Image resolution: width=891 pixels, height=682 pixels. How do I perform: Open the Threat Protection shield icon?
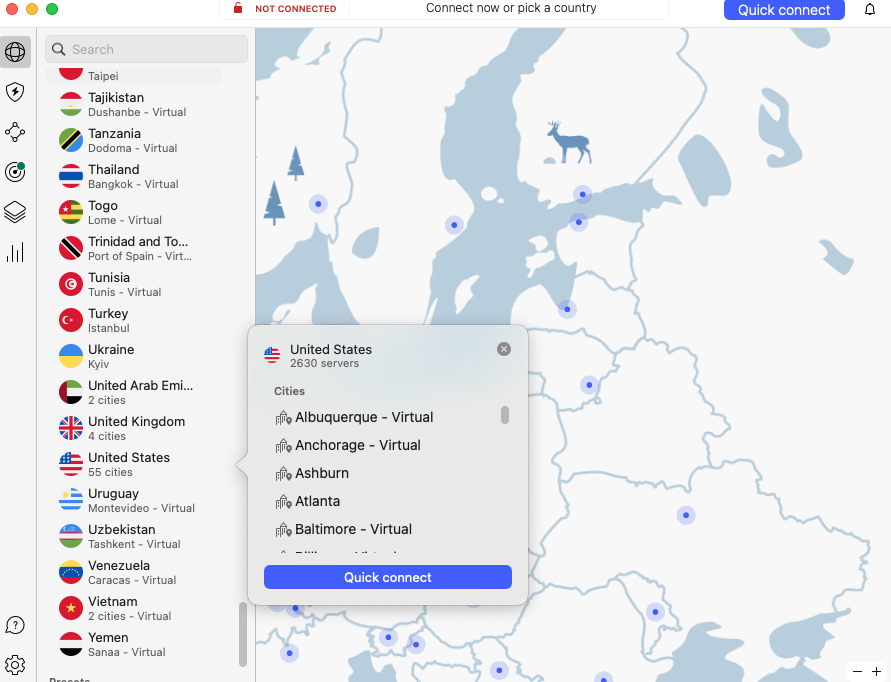[x=15, y=92]
